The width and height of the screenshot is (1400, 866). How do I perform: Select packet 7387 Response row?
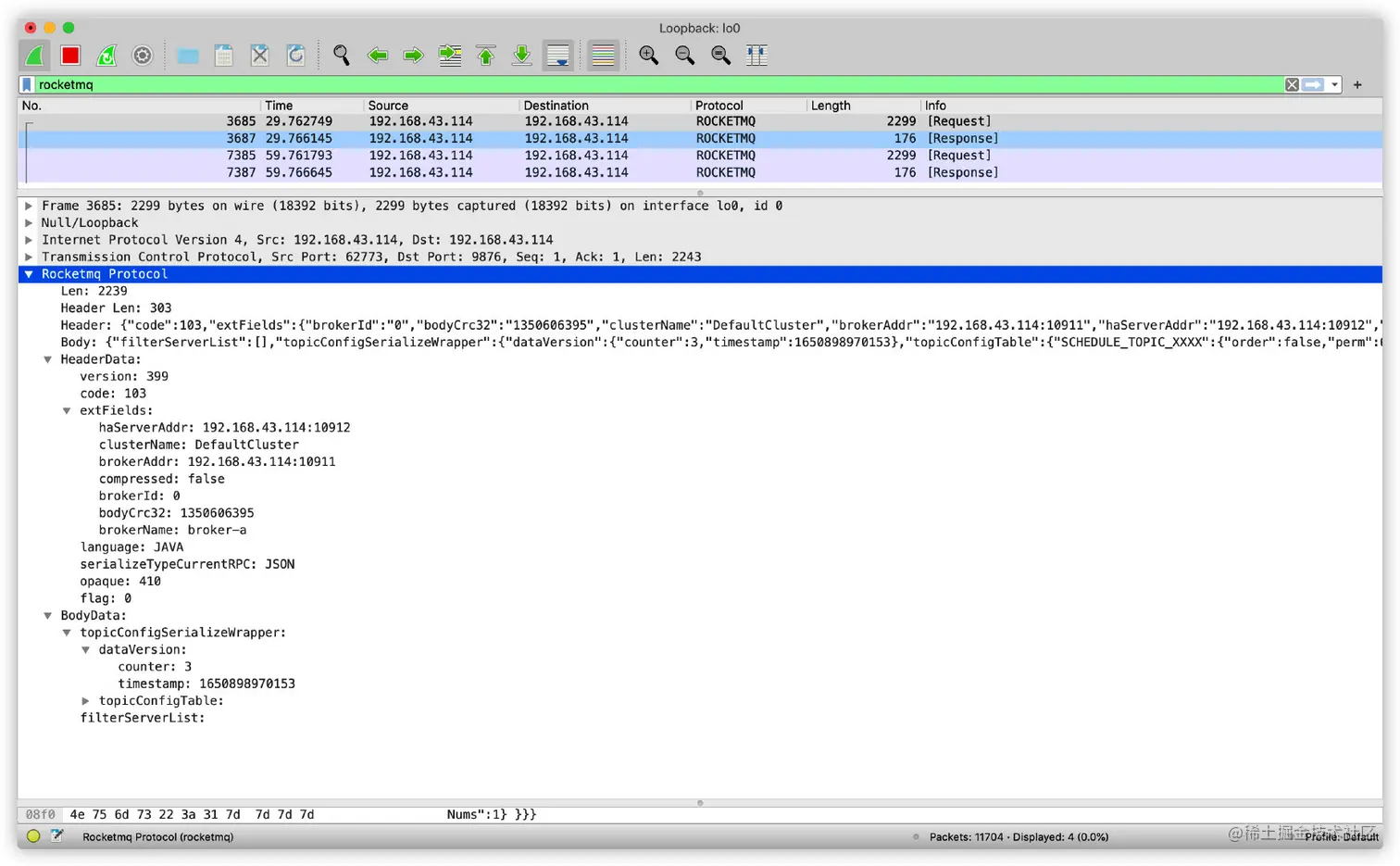[x=700, y=172]
